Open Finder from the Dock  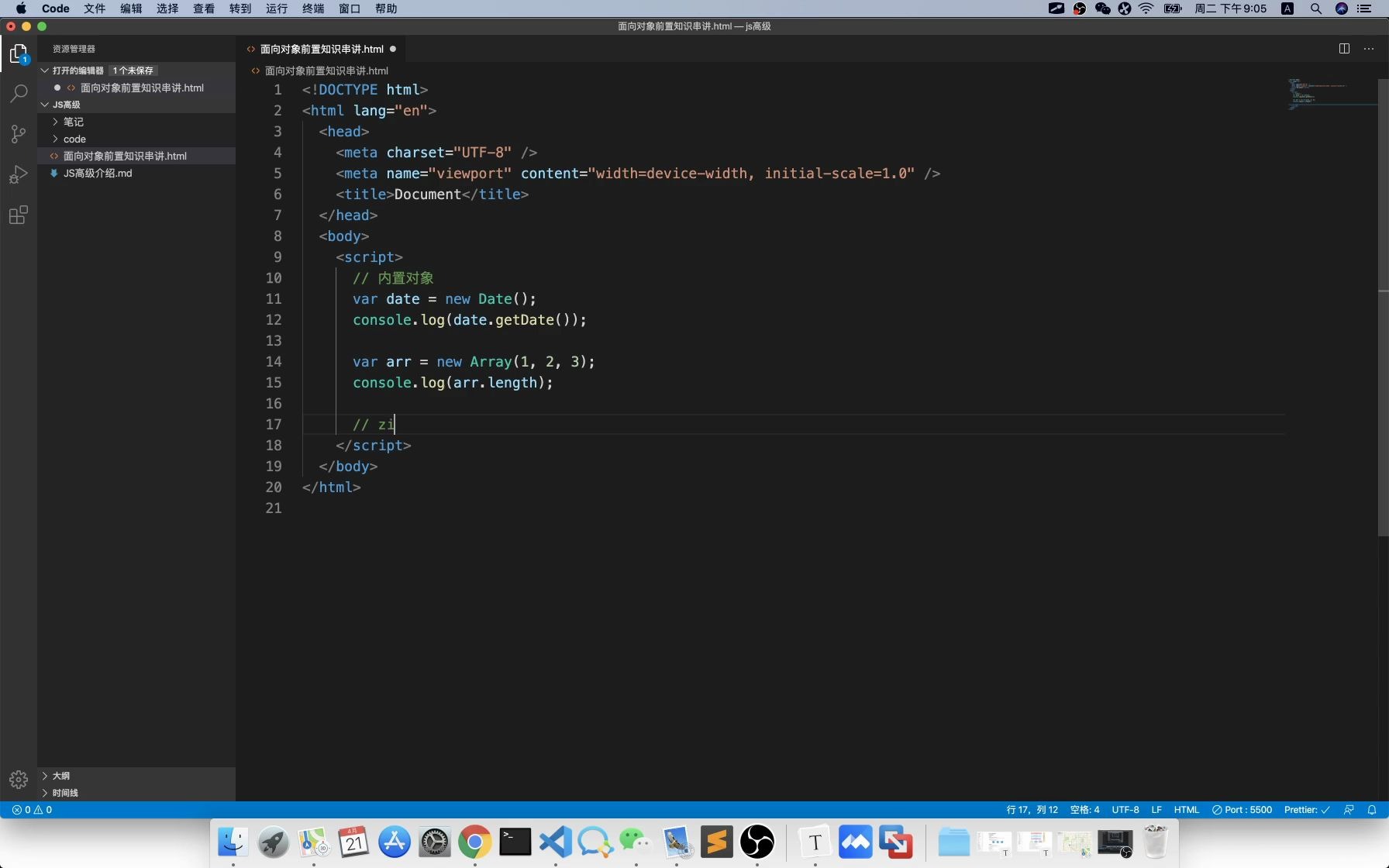pos(233,842)
